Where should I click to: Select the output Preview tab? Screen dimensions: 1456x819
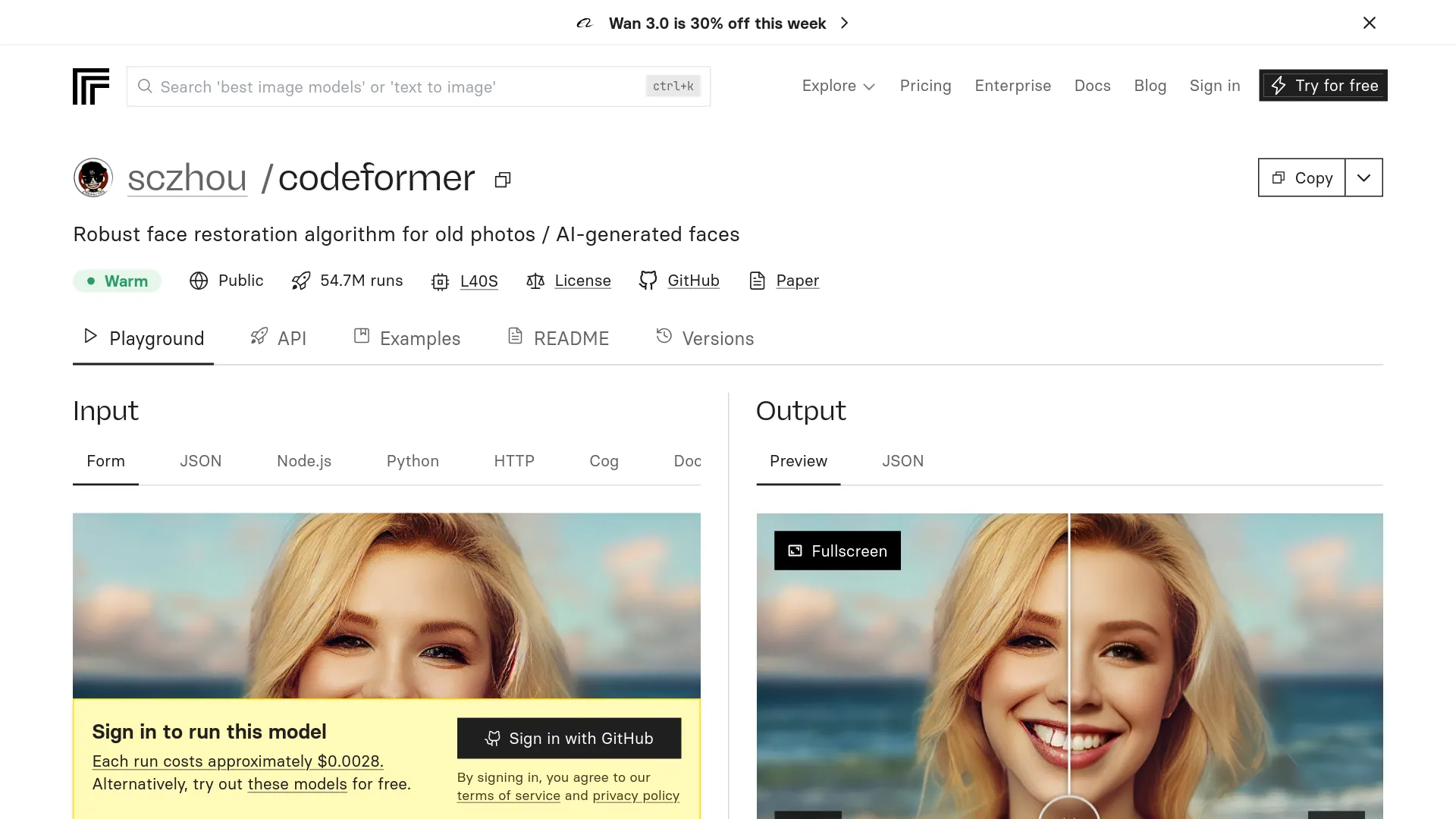click(799, 461)
